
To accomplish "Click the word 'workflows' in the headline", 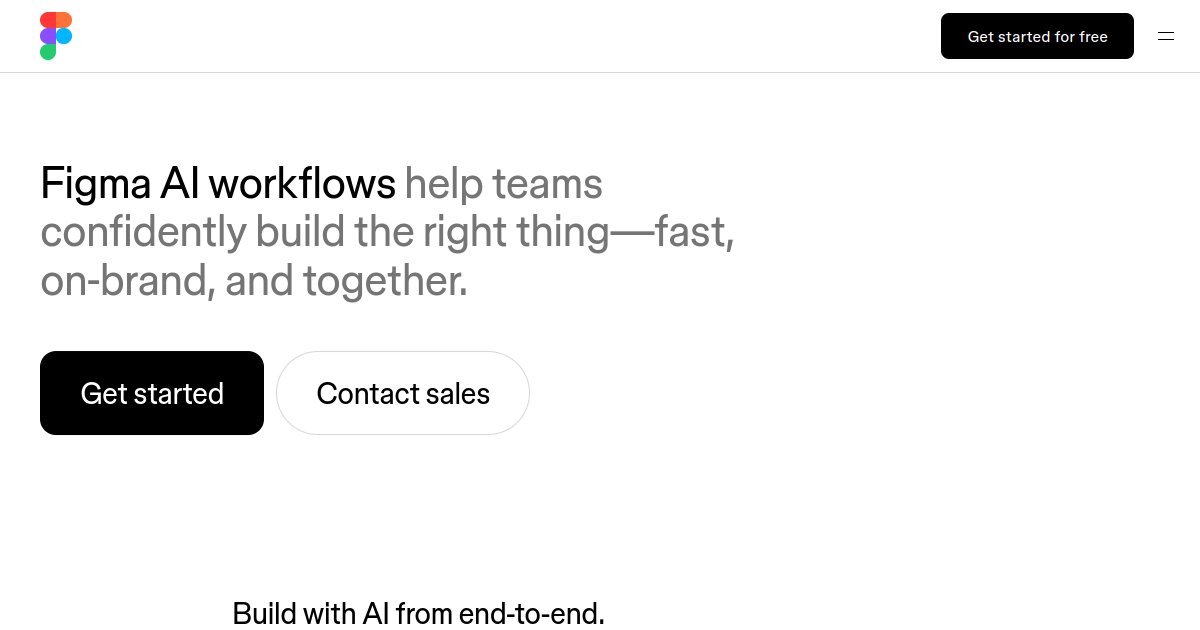I will 303,184.
